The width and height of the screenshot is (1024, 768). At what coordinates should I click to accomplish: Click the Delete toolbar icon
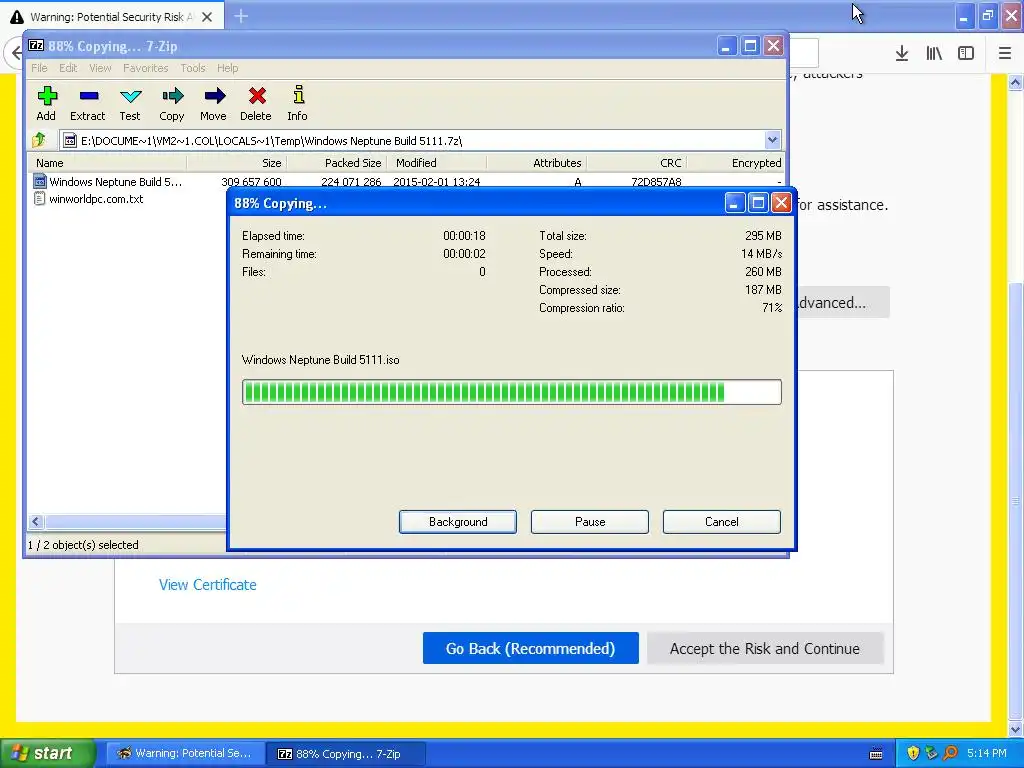coord(257,97)
